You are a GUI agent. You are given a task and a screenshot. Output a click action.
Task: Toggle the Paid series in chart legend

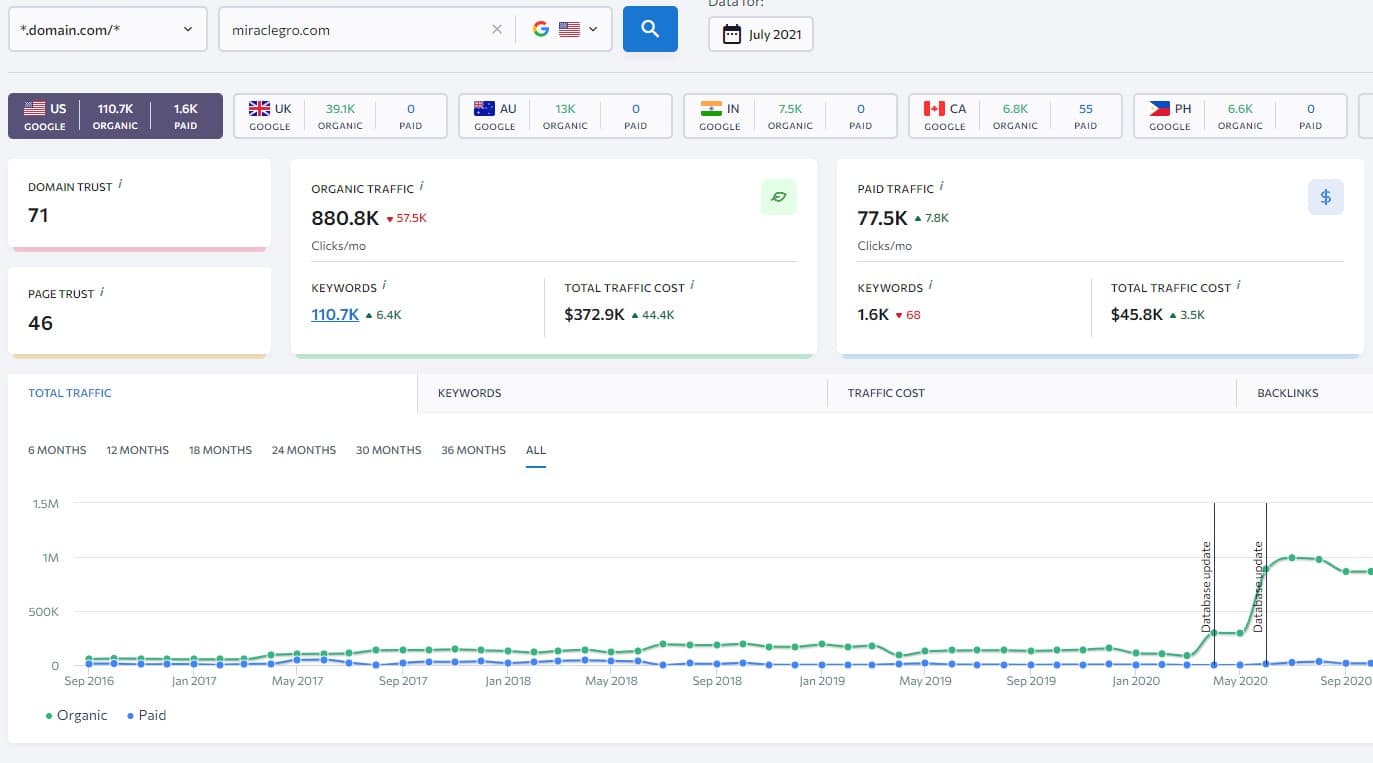147,715
